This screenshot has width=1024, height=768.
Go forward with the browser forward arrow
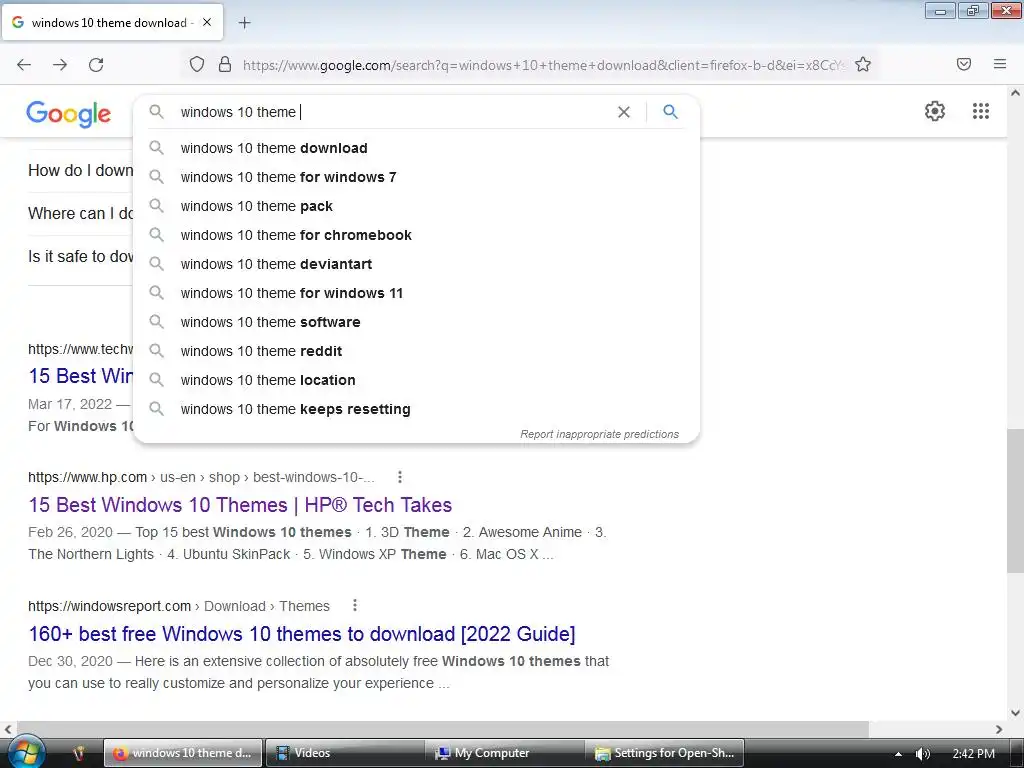60,64
